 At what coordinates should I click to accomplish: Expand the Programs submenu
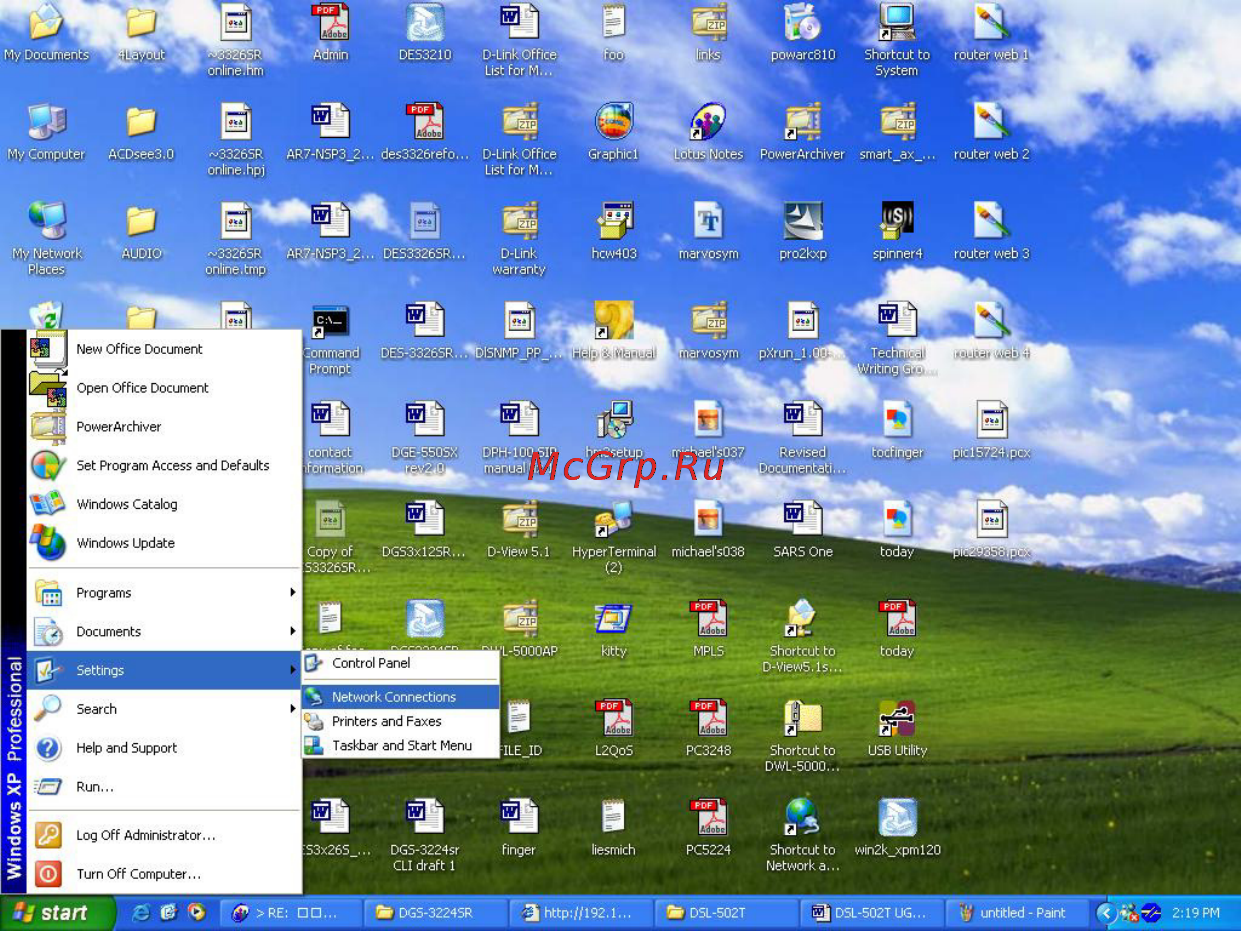164,593
